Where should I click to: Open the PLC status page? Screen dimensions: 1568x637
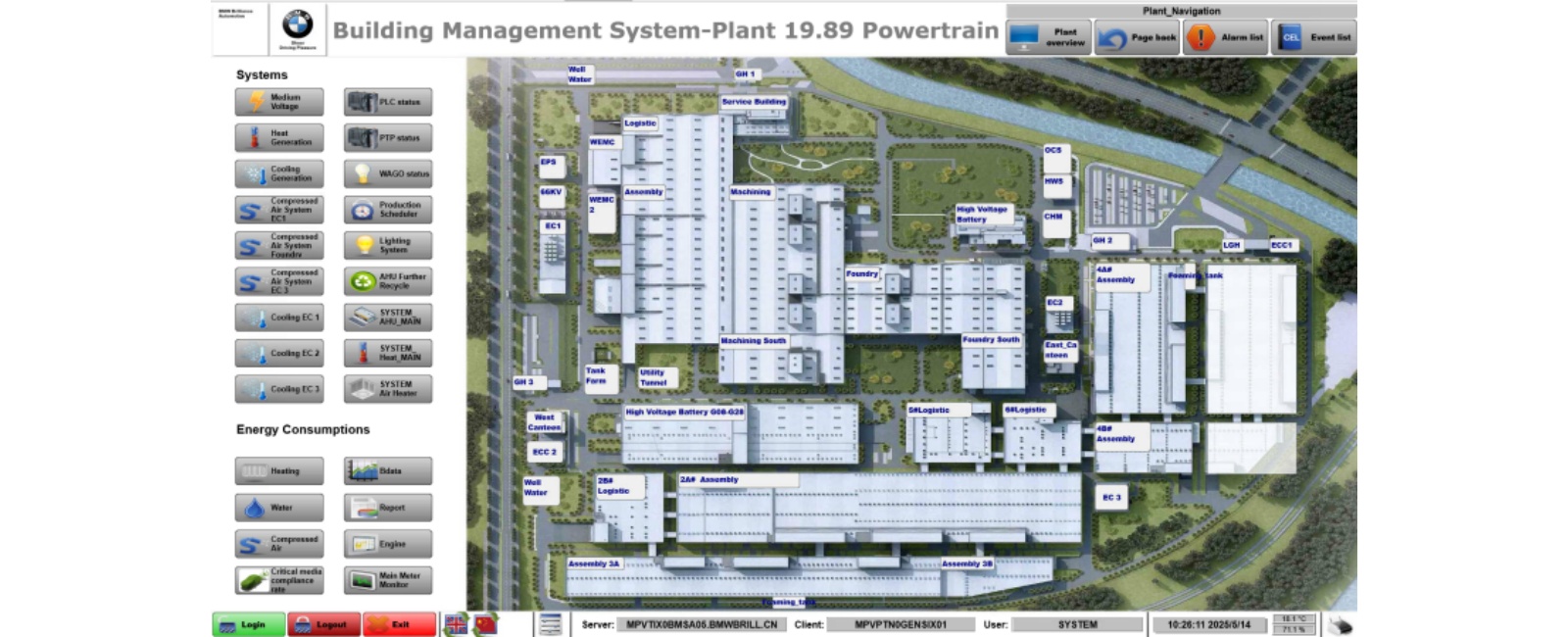tap(388, 102)
